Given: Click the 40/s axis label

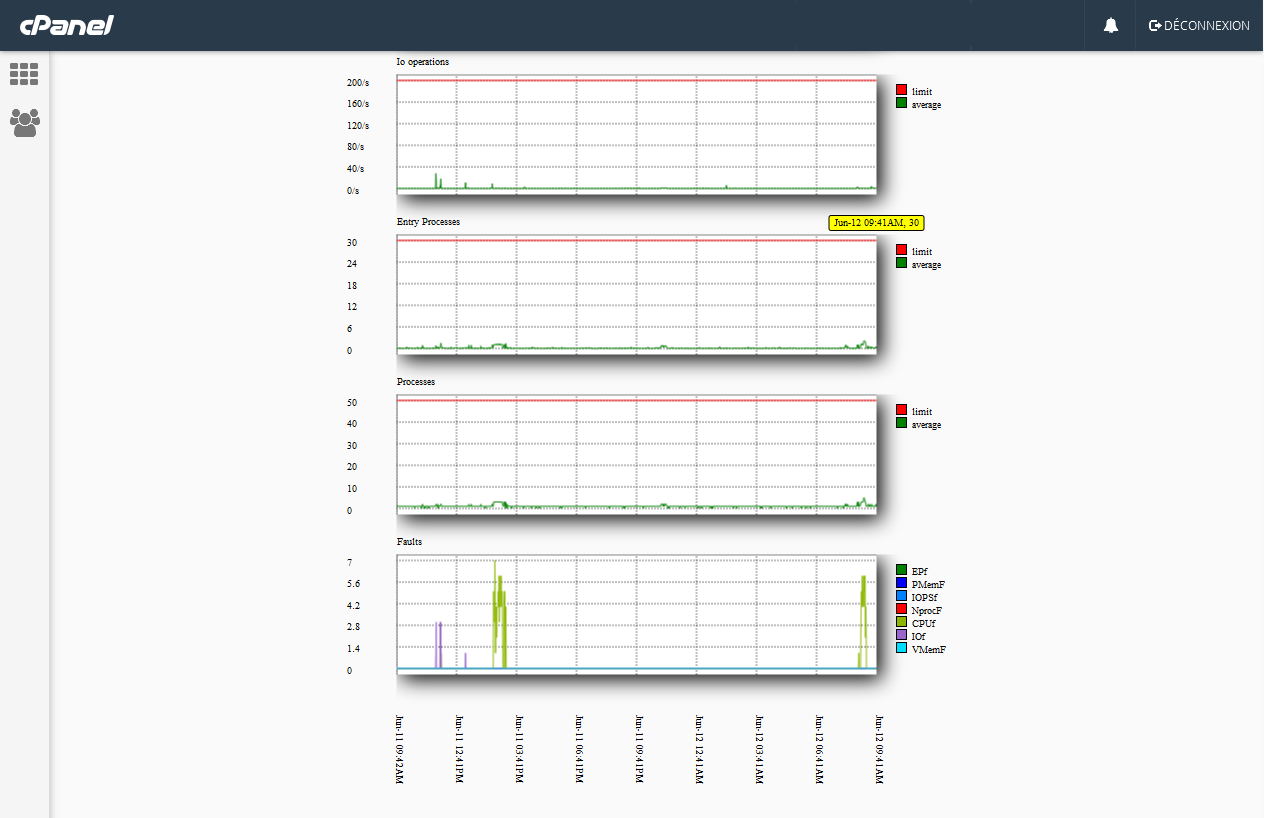Looking at the screenshot, I should pos(356,169).
